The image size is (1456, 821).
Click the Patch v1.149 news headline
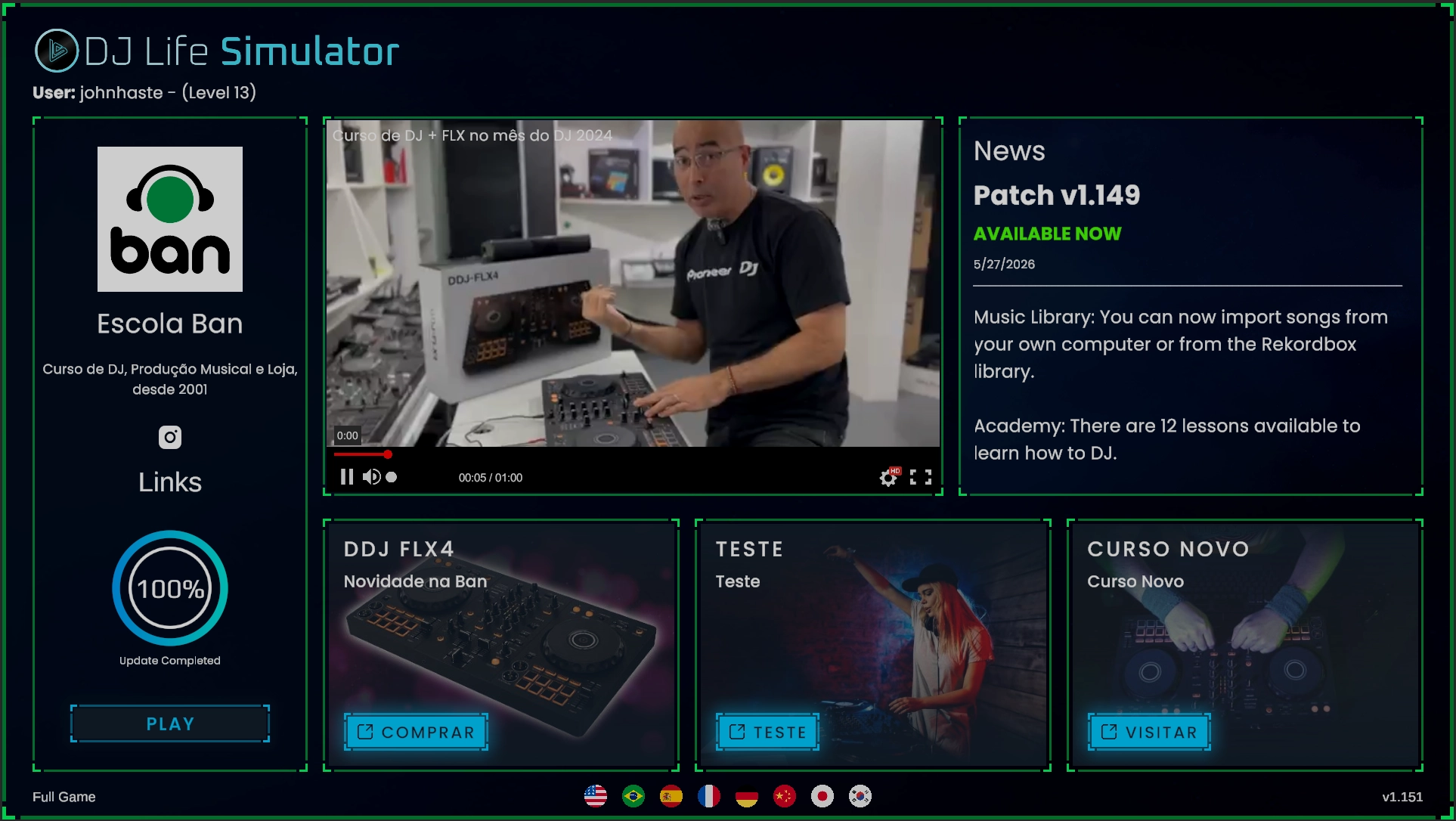tap(1057, 195)
